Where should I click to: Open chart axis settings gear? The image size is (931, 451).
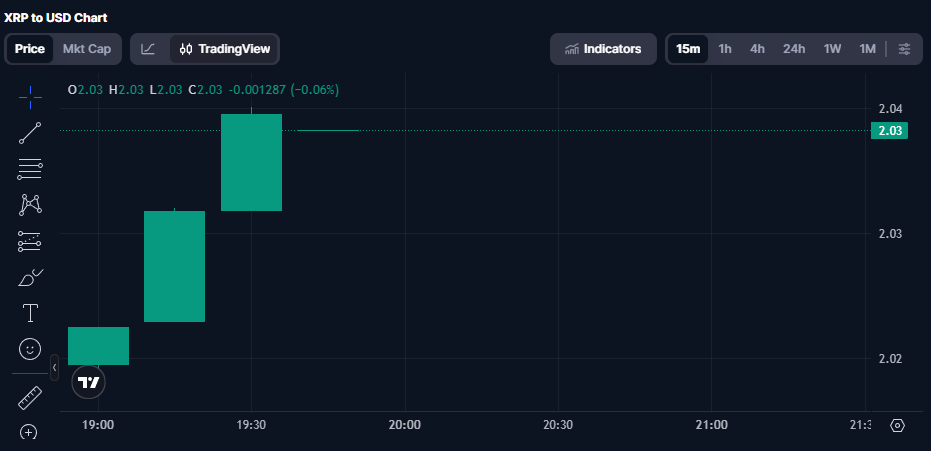[897, 425]
